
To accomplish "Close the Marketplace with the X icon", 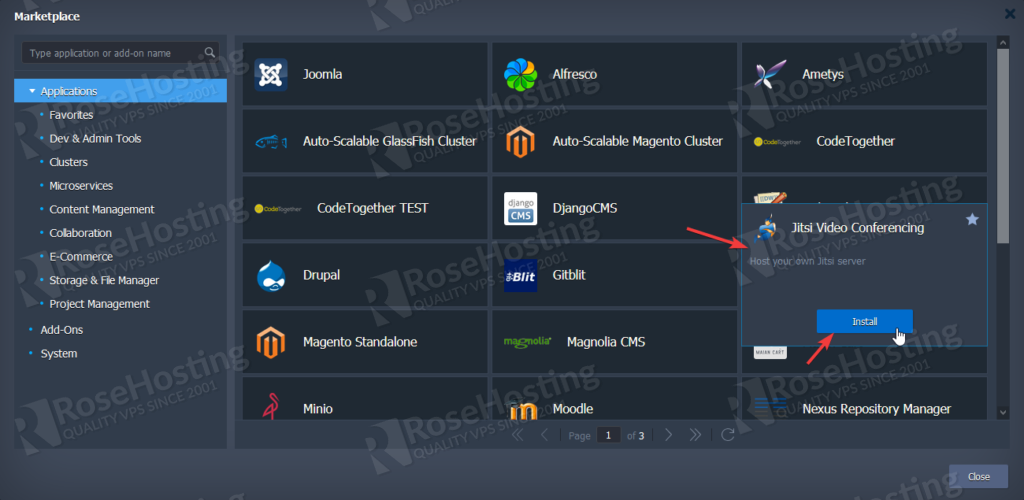I will [1009, 14].
